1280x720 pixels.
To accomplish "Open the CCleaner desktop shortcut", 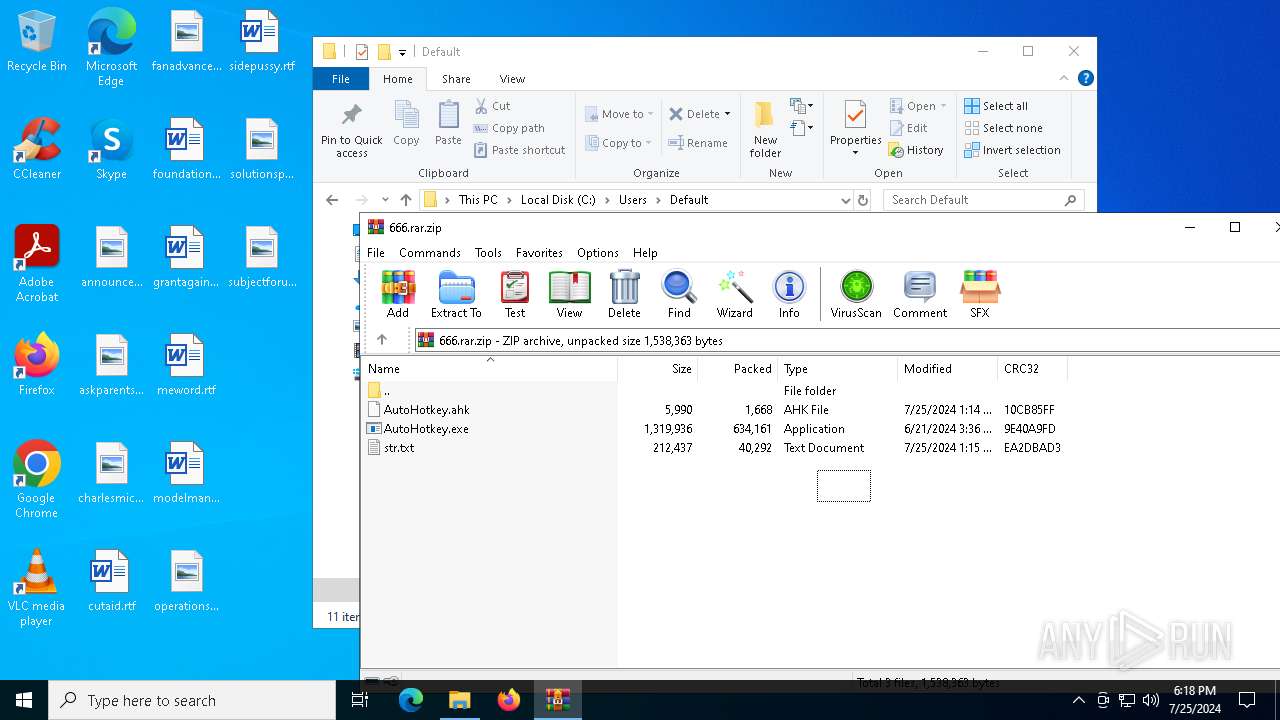I will pyautogui.click(x=37, y=149).
